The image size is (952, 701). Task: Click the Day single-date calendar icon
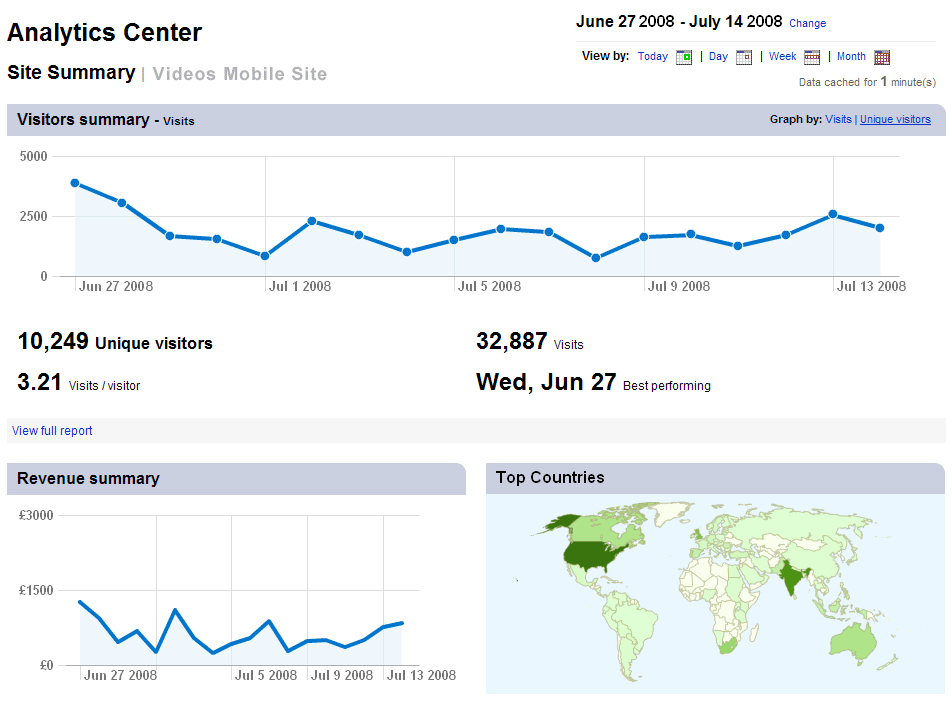(743, 57)
